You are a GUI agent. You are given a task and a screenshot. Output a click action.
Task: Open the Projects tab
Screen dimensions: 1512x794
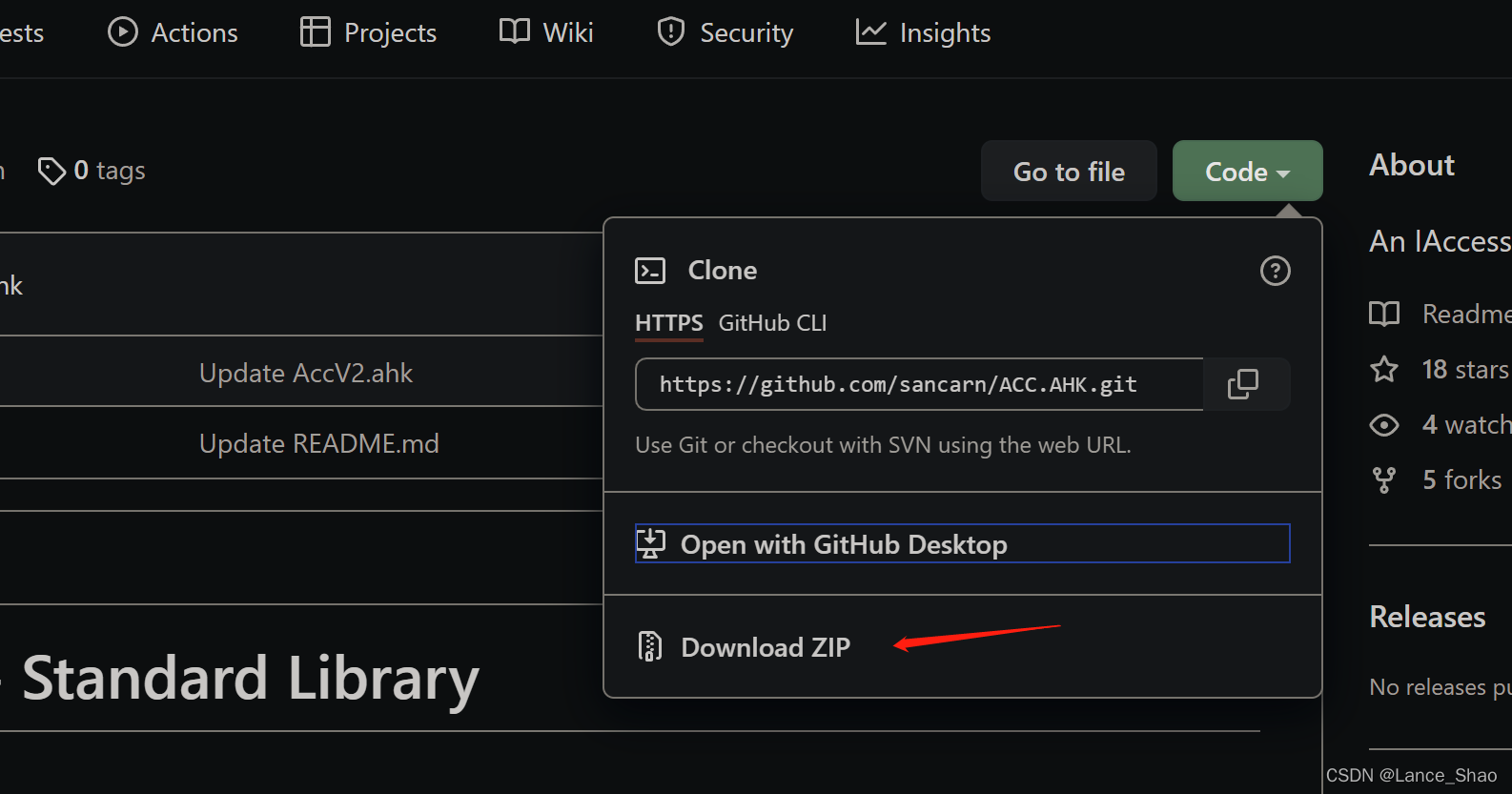click(368, 32)
